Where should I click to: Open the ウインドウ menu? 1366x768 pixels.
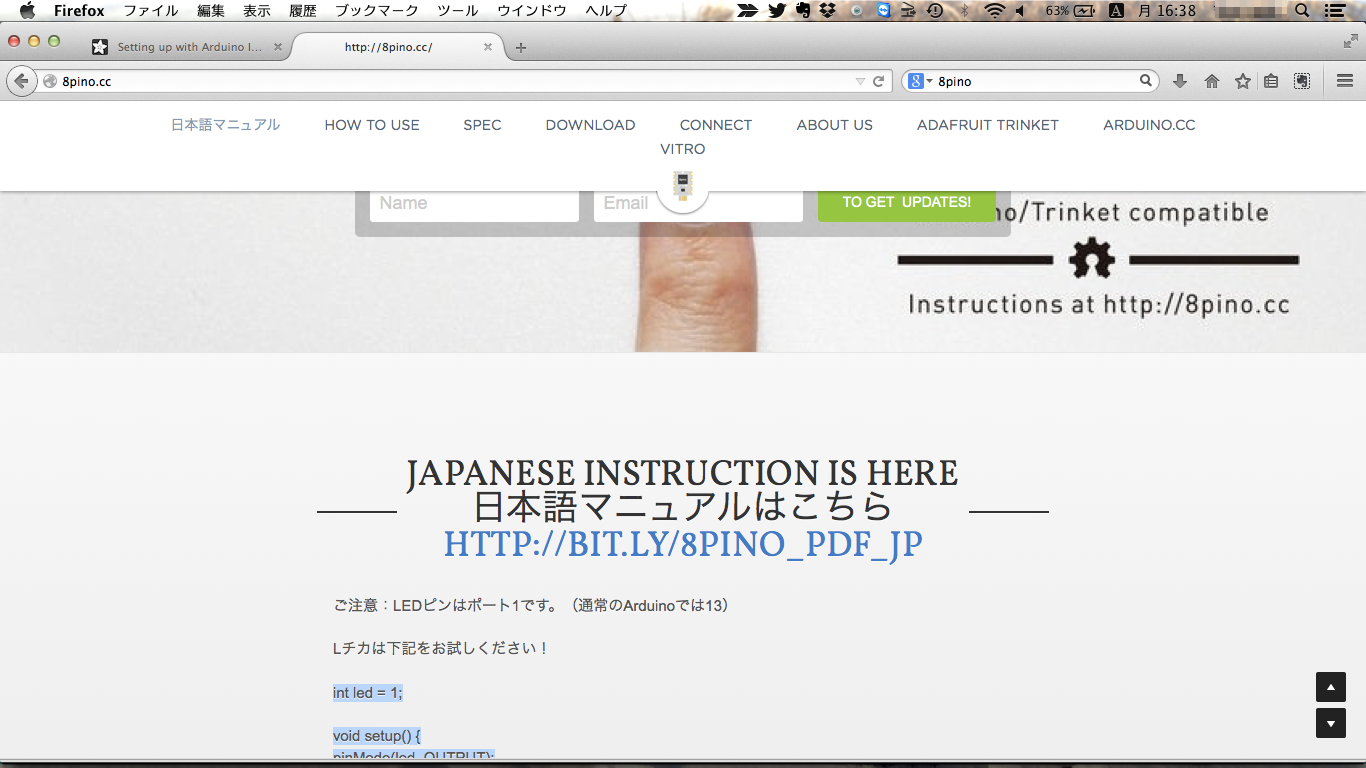[532, 11]
